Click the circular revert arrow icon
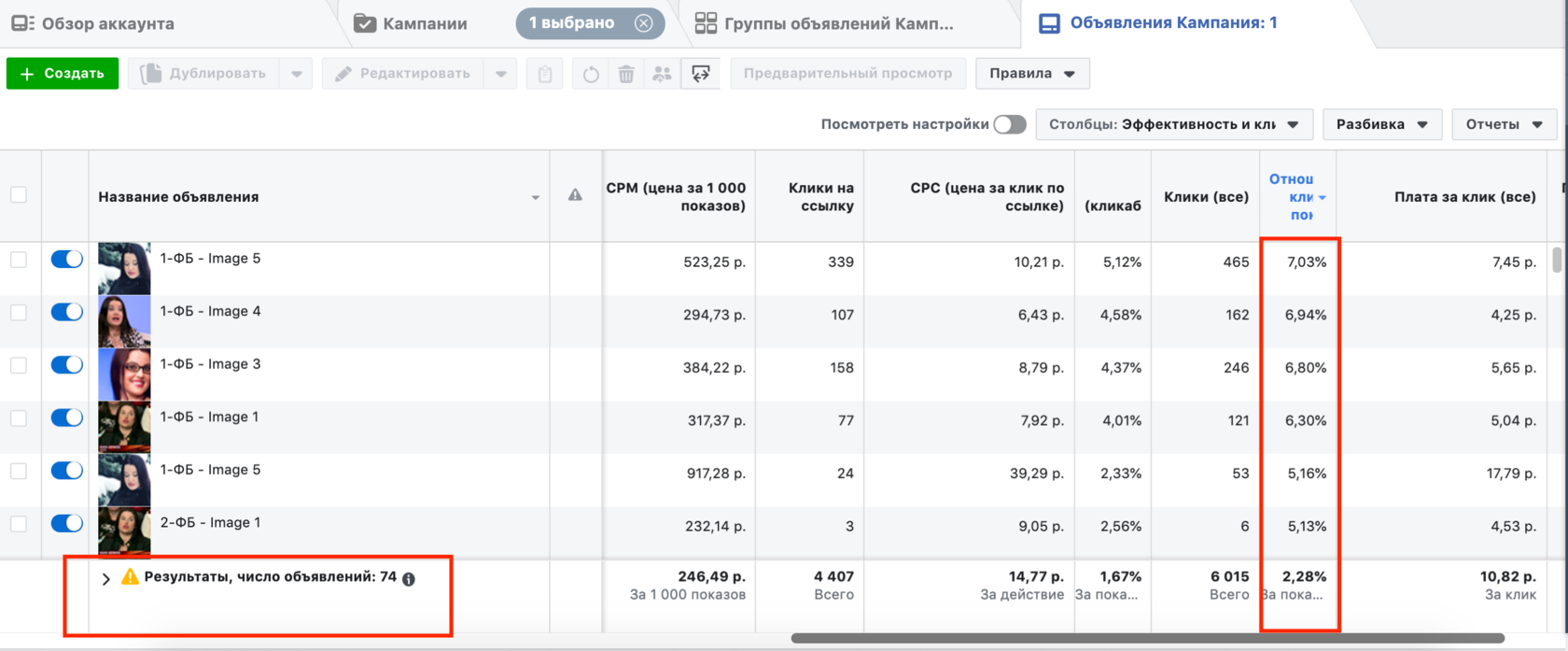The image size is (1568, 651). click(x=591, y=74)
